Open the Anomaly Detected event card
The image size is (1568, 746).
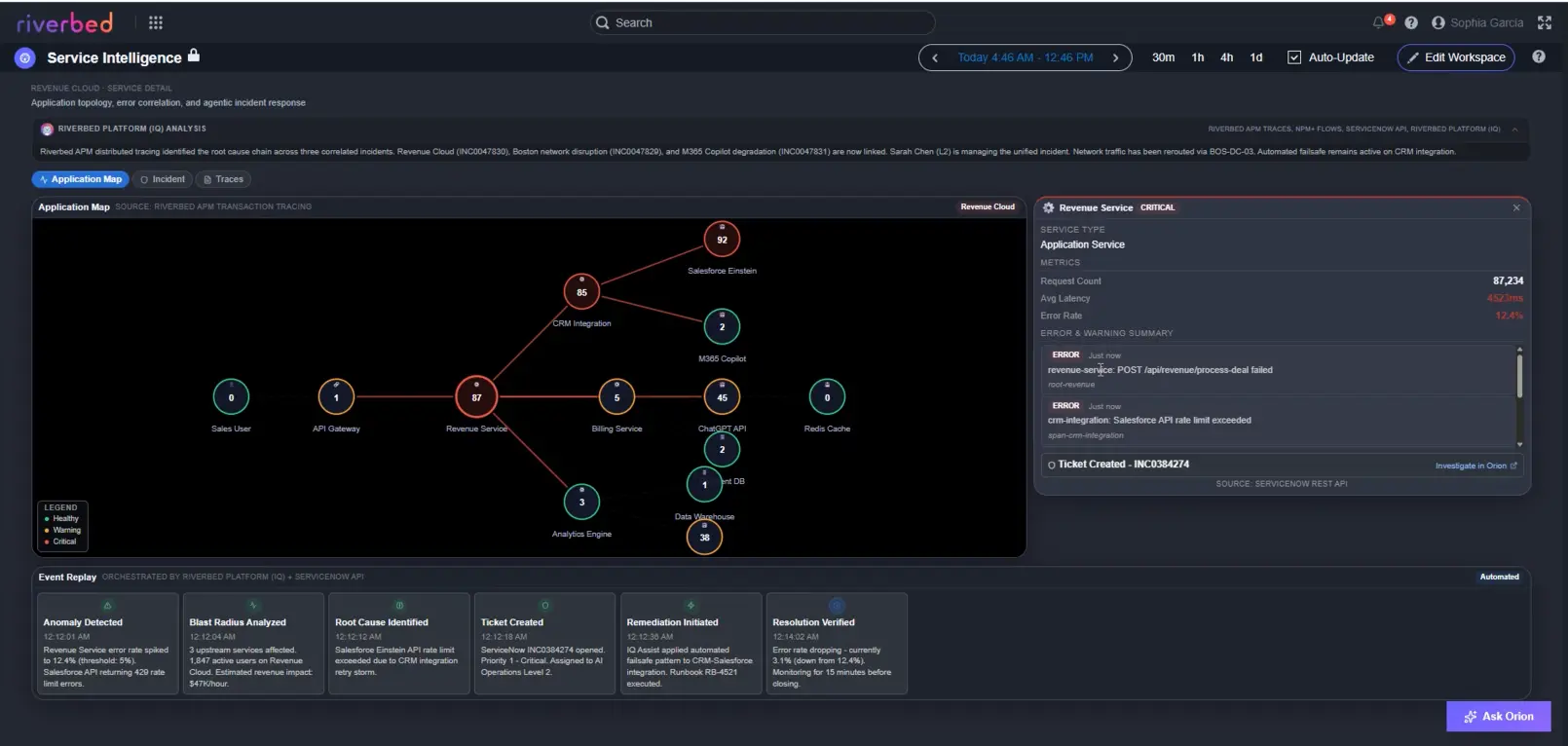click(107, 644)
